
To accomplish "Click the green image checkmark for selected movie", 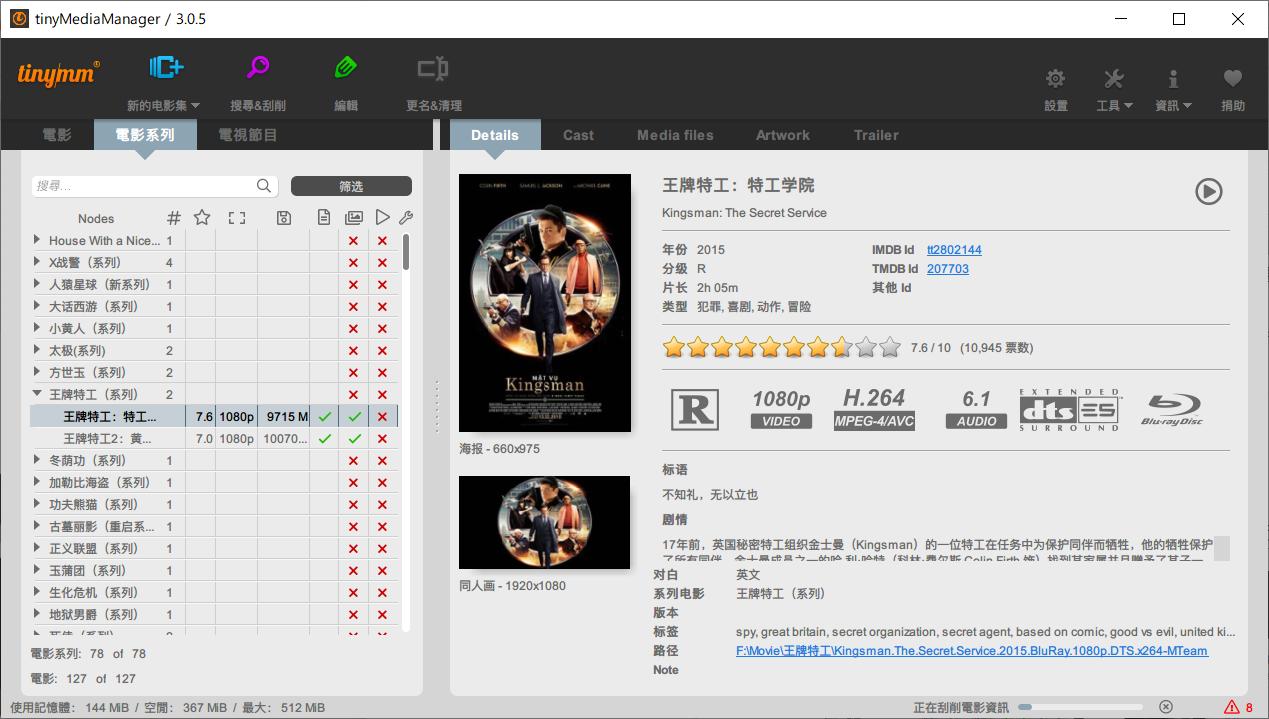I will [354, 416].
